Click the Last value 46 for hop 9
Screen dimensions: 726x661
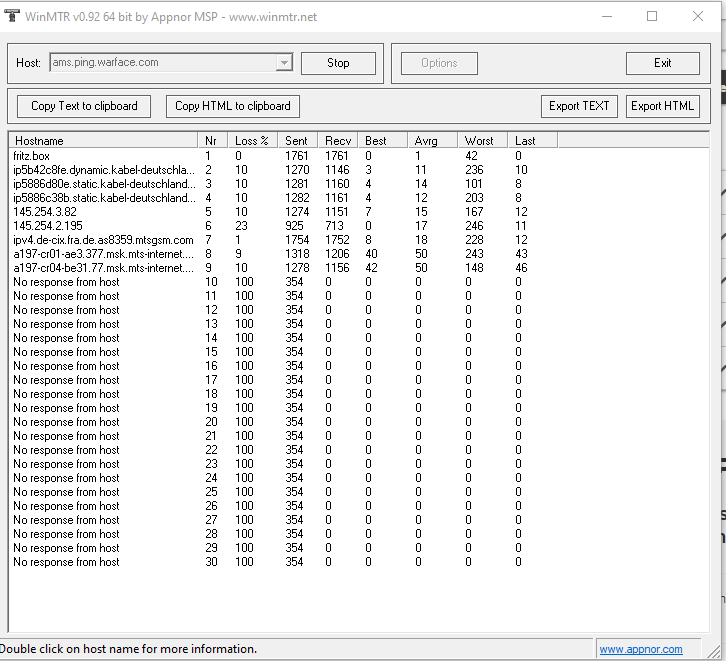(x=521, y=268)
